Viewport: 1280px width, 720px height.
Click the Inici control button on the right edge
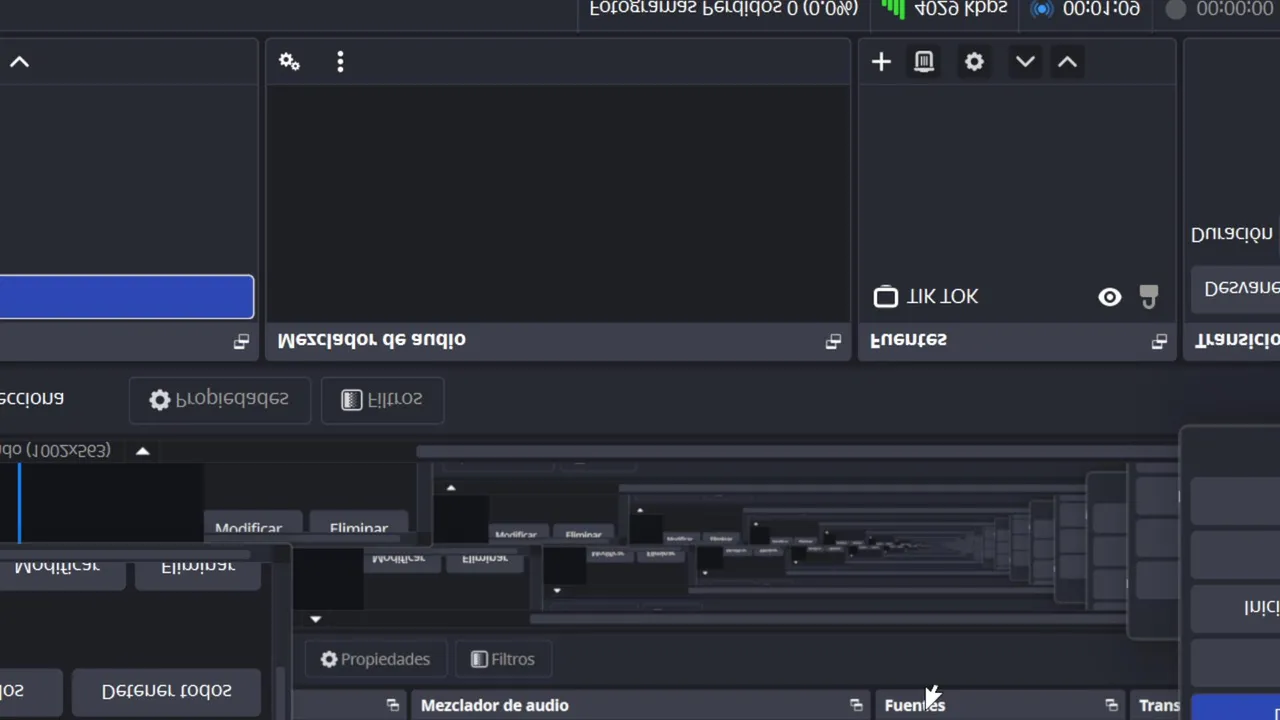(x=1236, y=607)
